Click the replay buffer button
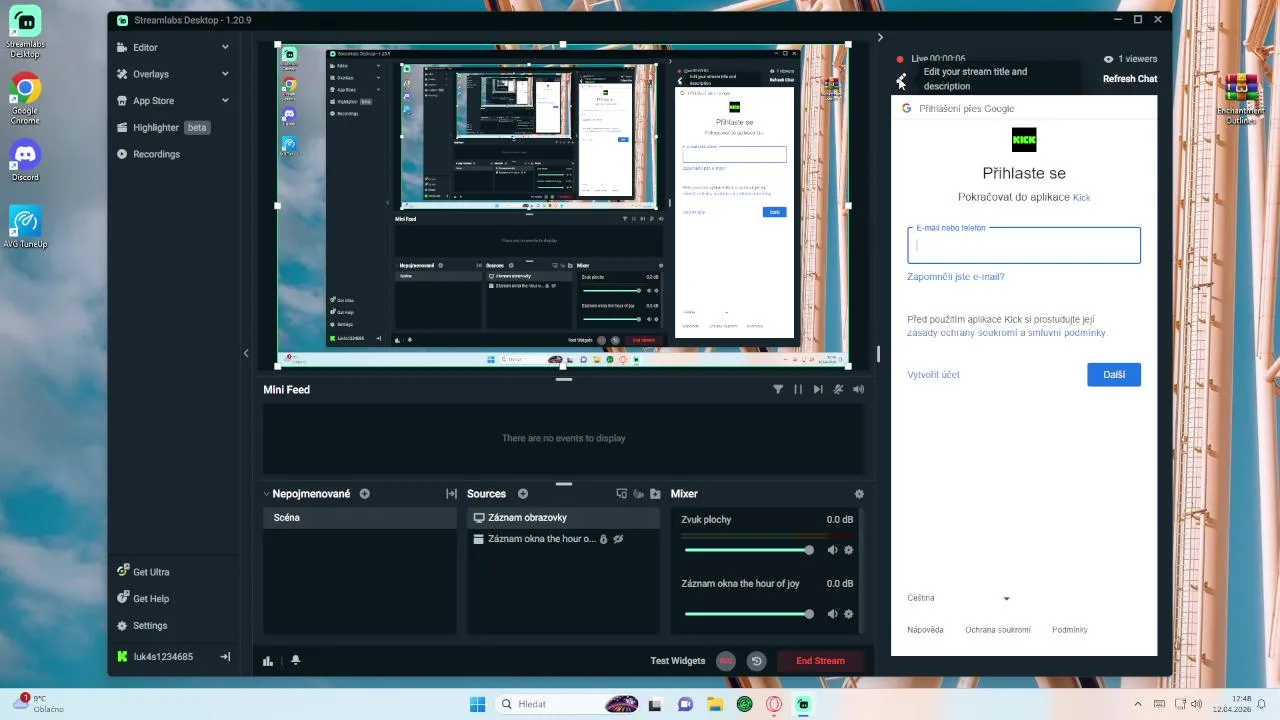 [x=756, y=661]
